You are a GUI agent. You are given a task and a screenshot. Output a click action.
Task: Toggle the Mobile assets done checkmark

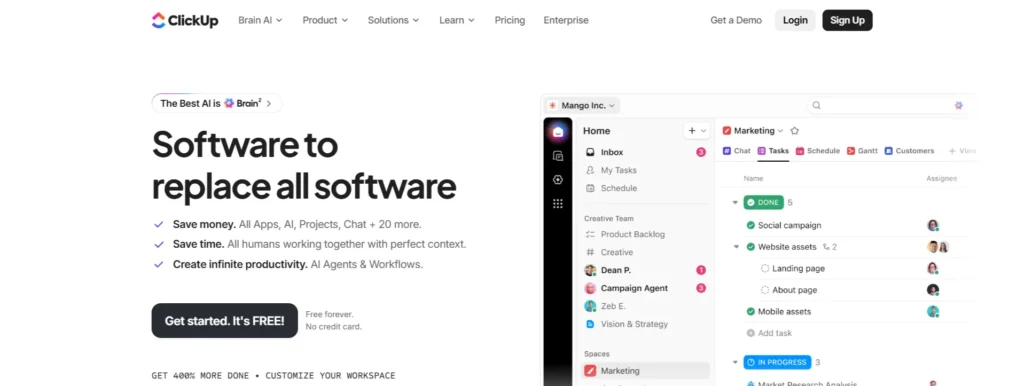click(x=750, y=312)
